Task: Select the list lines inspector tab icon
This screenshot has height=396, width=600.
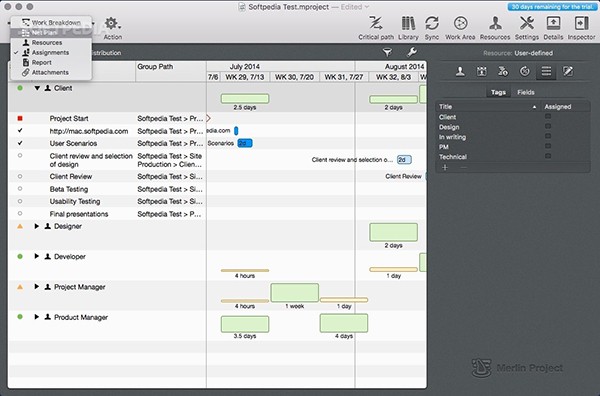Action: click(546, 71)
